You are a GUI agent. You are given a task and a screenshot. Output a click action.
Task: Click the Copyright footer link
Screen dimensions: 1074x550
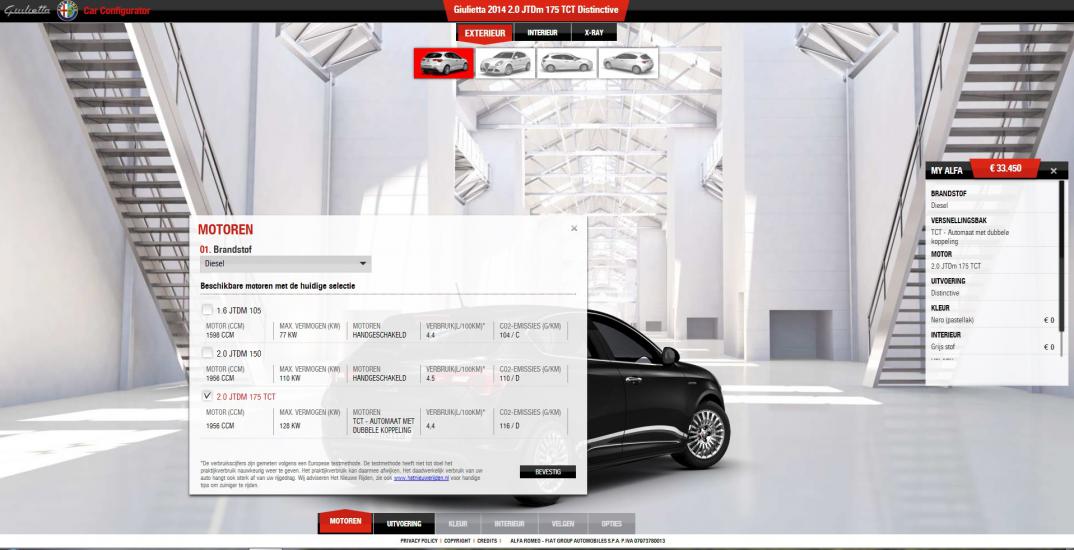[x=457, y=541]
